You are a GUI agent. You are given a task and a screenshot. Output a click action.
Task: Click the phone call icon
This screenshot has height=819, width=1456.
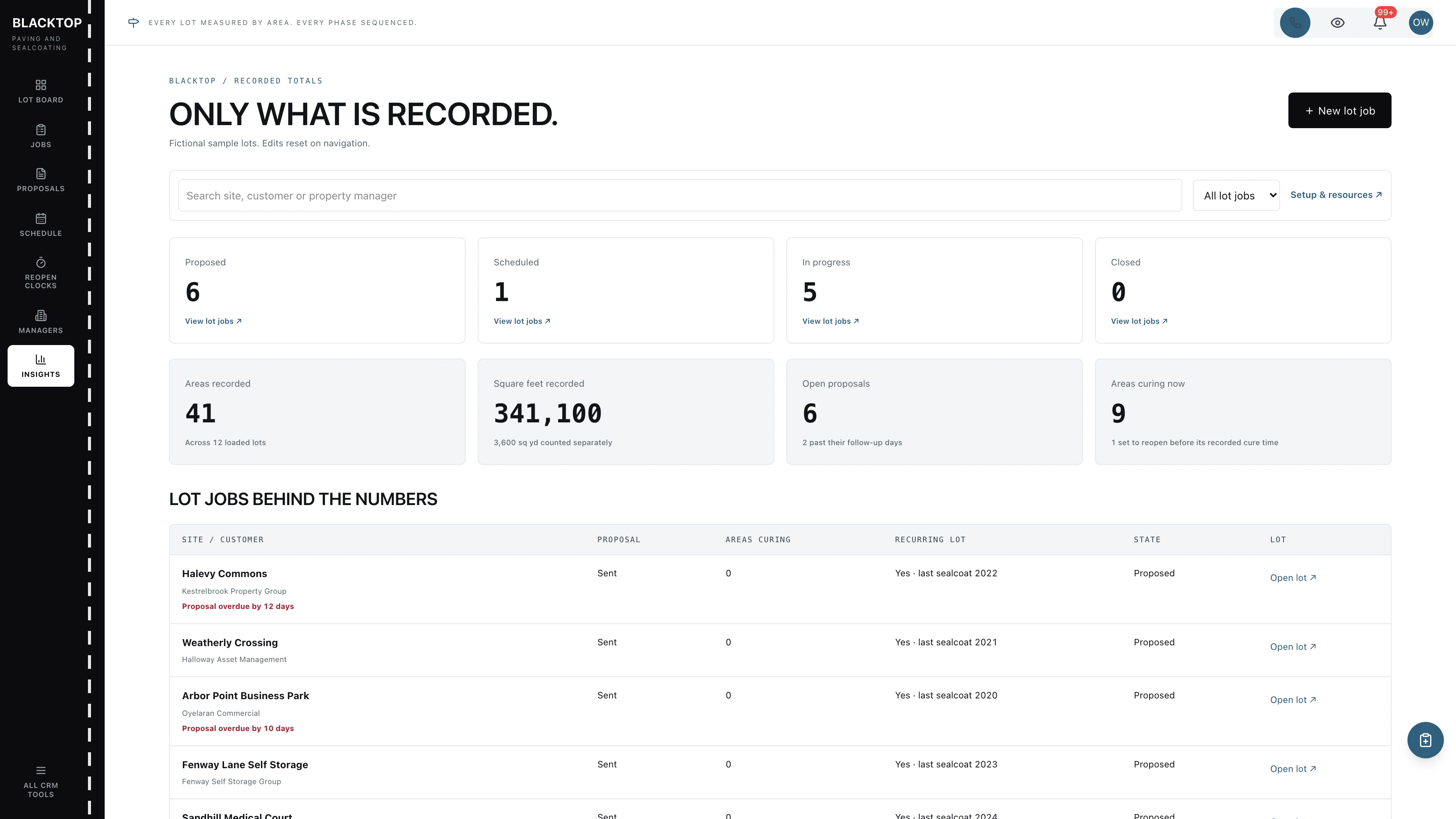tap(1295, 23)
